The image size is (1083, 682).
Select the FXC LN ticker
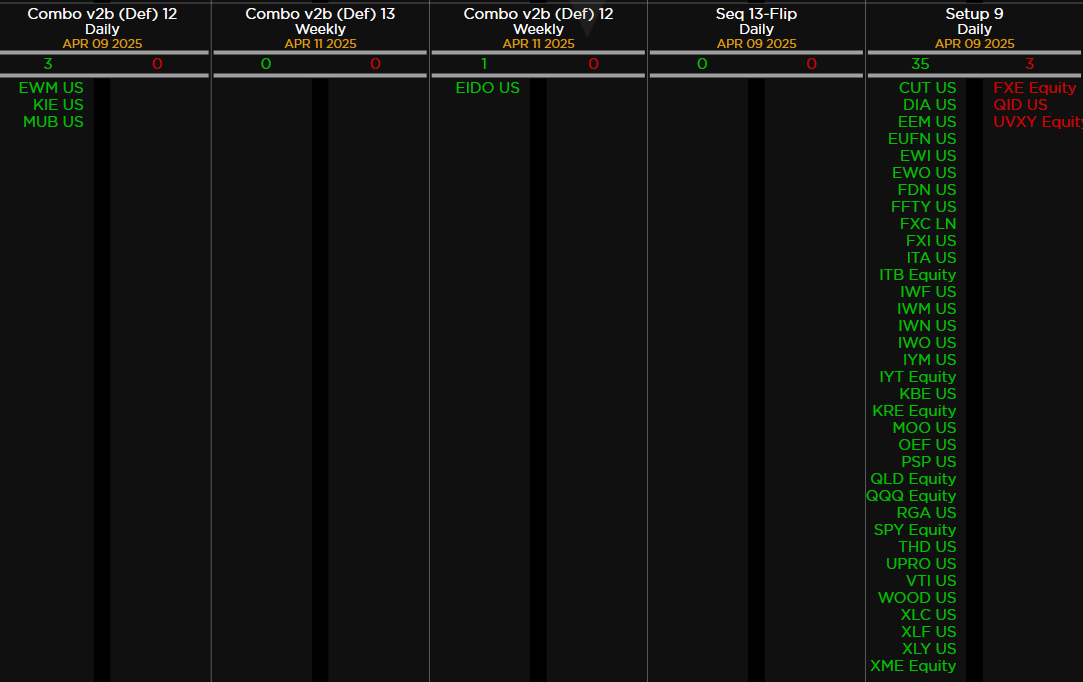(928, 224)
